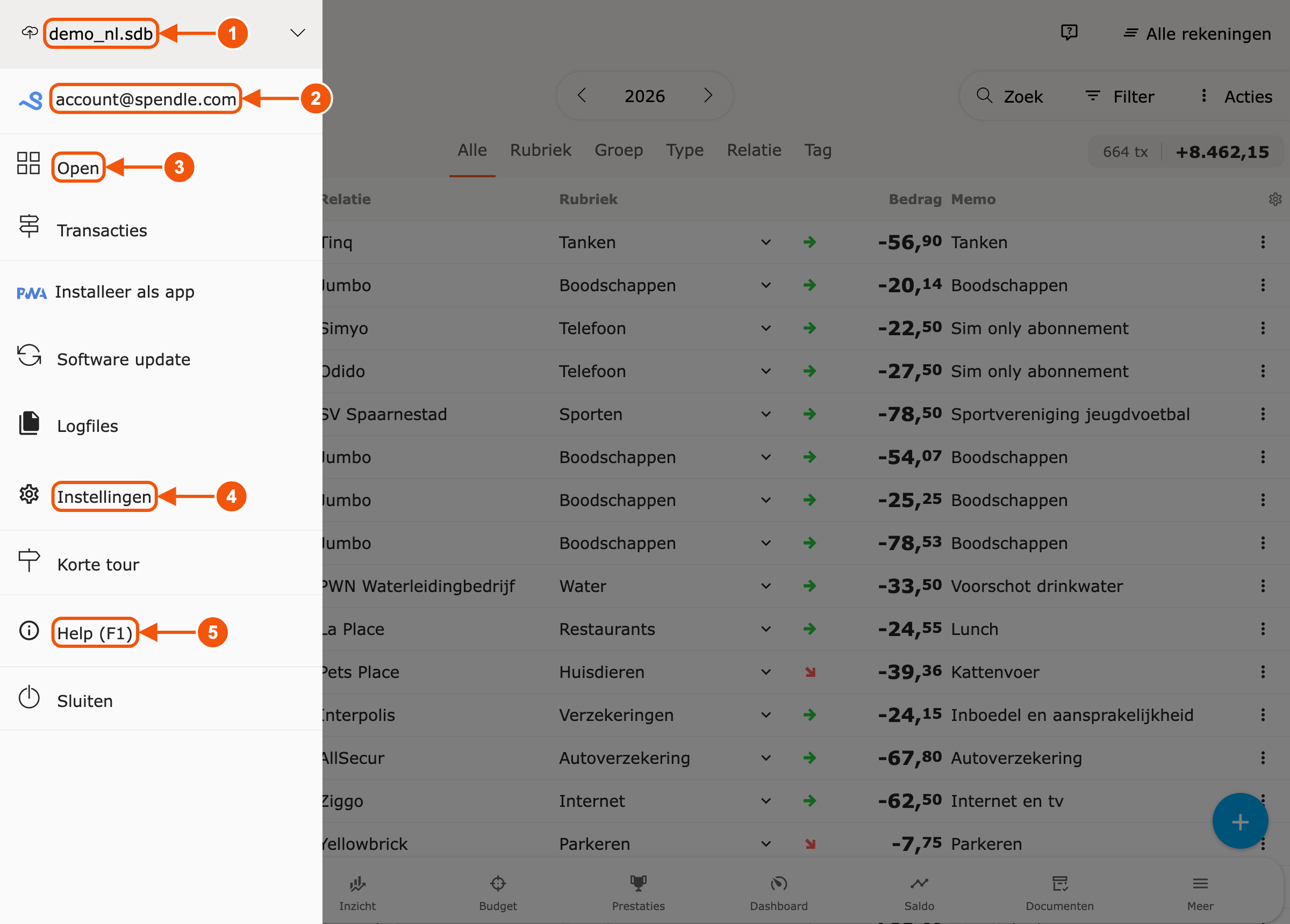Click the Sluiten power icon
The width and height of the screenshot is (1290, 924).
[29, 698]
